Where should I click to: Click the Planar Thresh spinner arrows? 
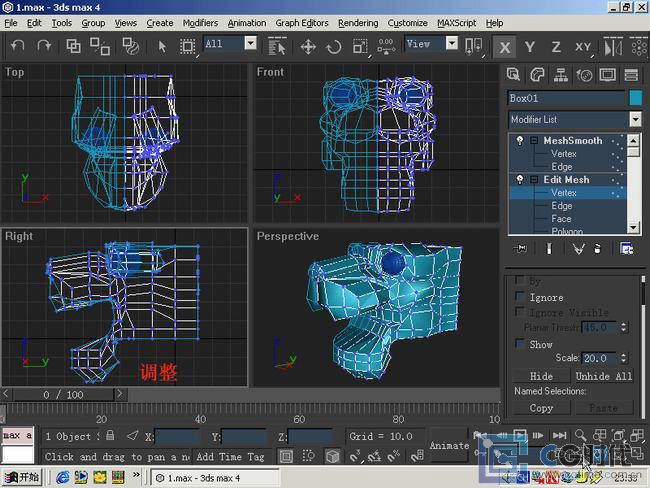[x=623, y=327]
